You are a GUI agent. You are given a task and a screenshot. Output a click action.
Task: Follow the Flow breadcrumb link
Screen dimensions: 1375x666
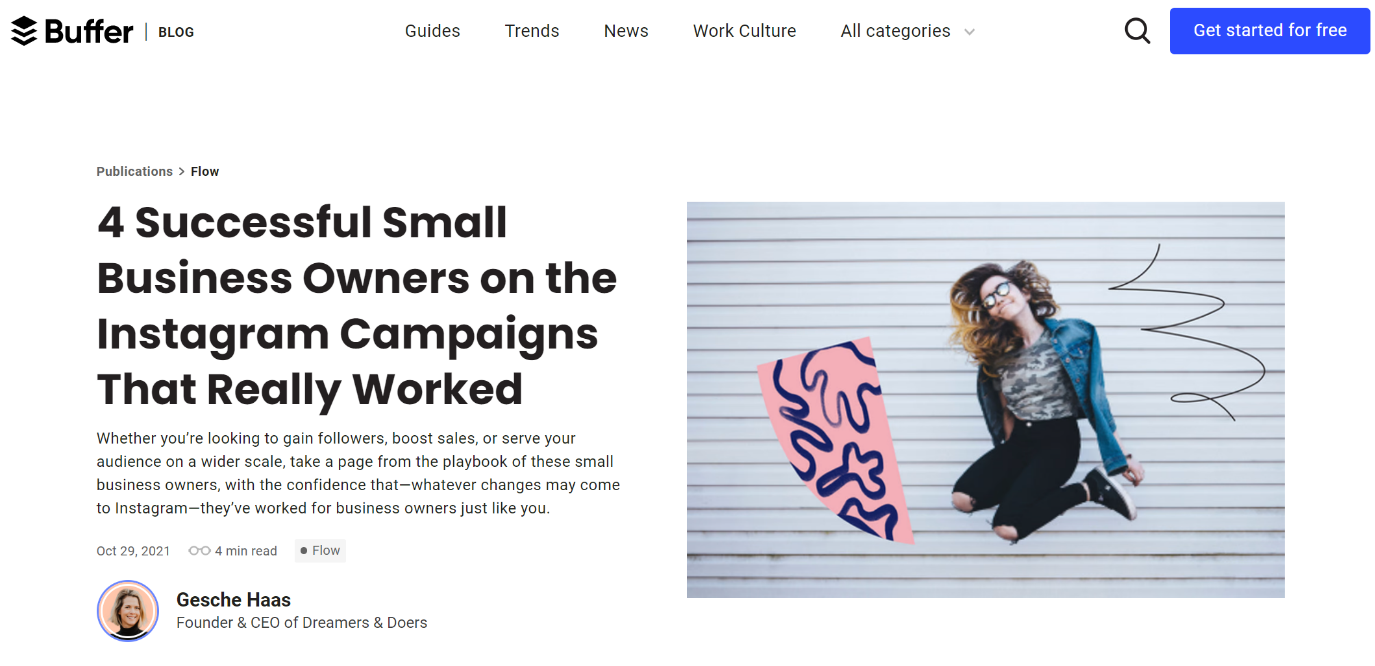tap(205, 172)
